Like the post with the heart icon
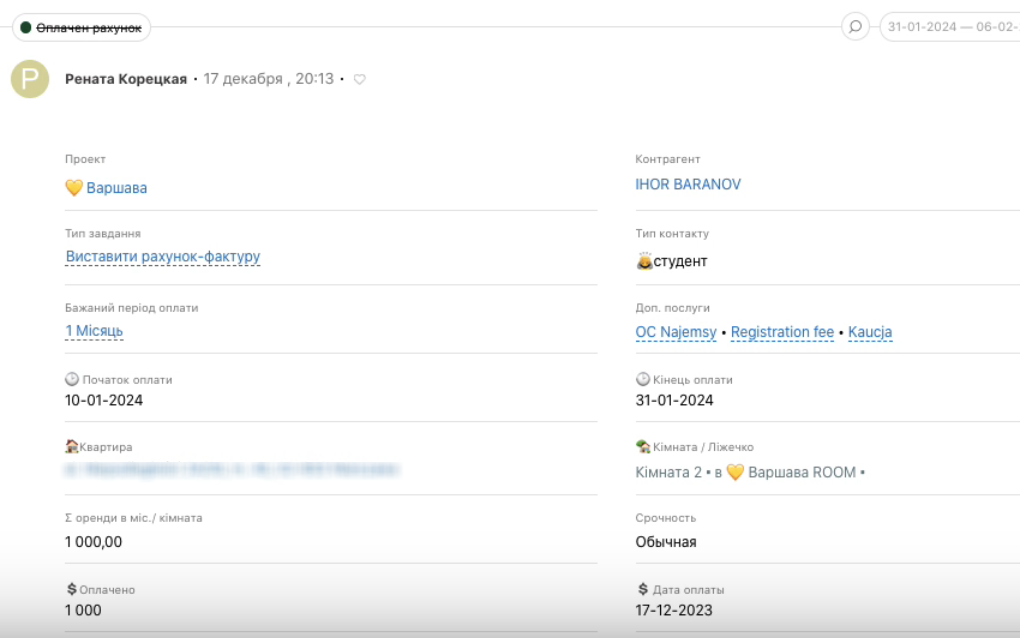The height and width of the screenshot is (638, 1020). [360, 79]
